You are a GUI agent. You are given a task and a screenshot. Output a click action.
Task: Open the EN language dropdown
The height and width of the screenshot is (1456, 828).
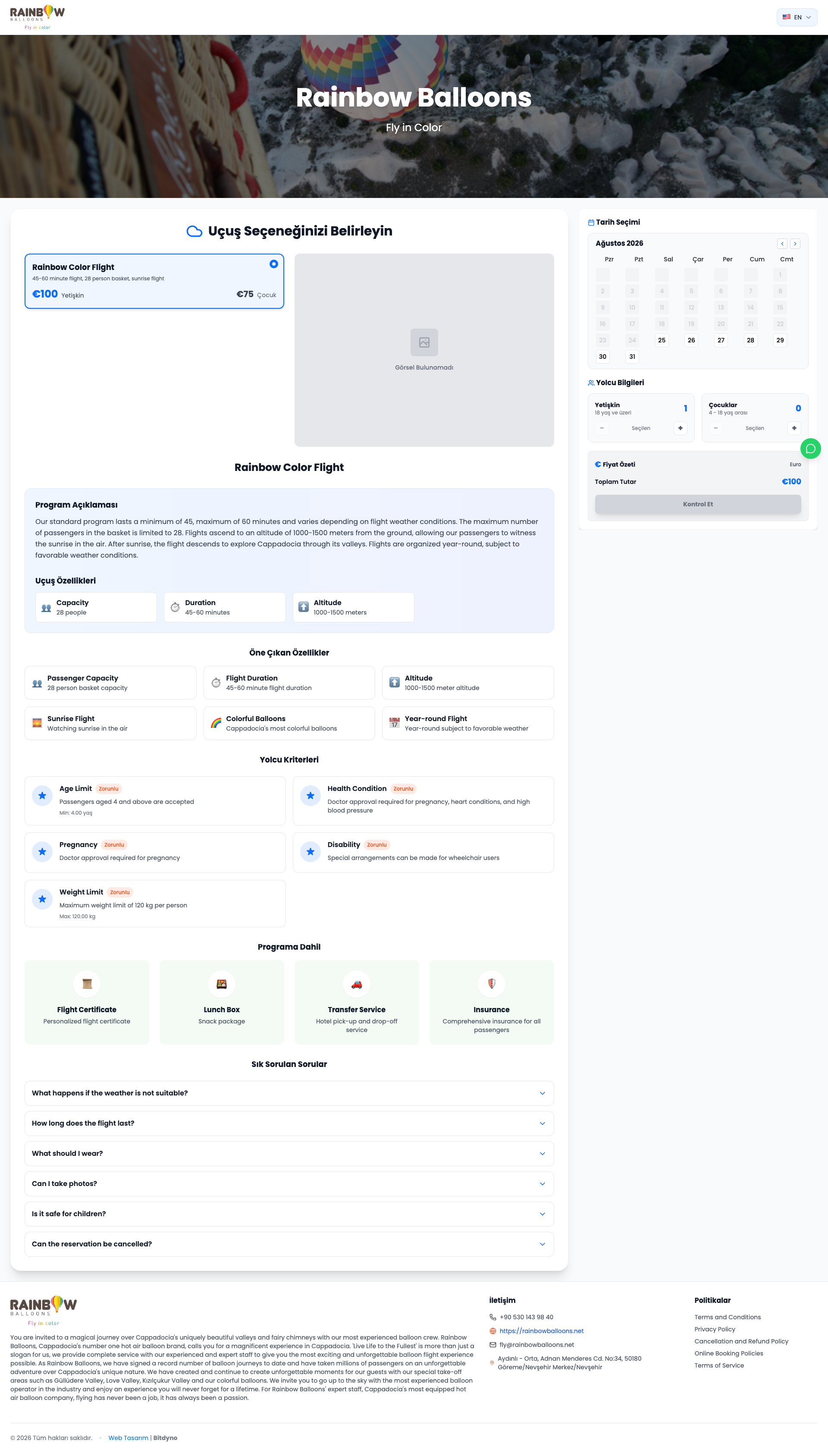tap(797, 17)
